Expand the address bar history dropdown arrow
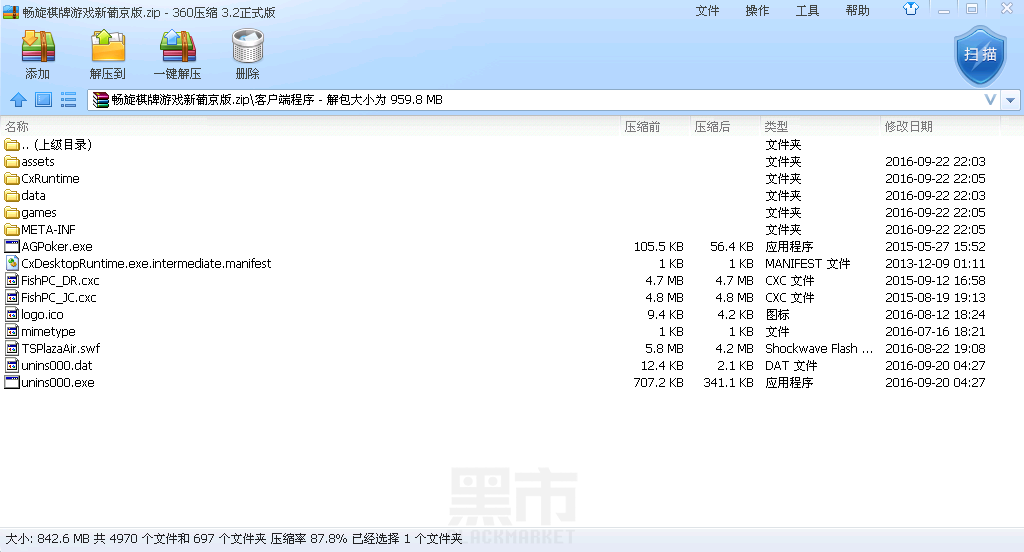The height and width of the screenshot is (552, 1024). coord(1010,100)
